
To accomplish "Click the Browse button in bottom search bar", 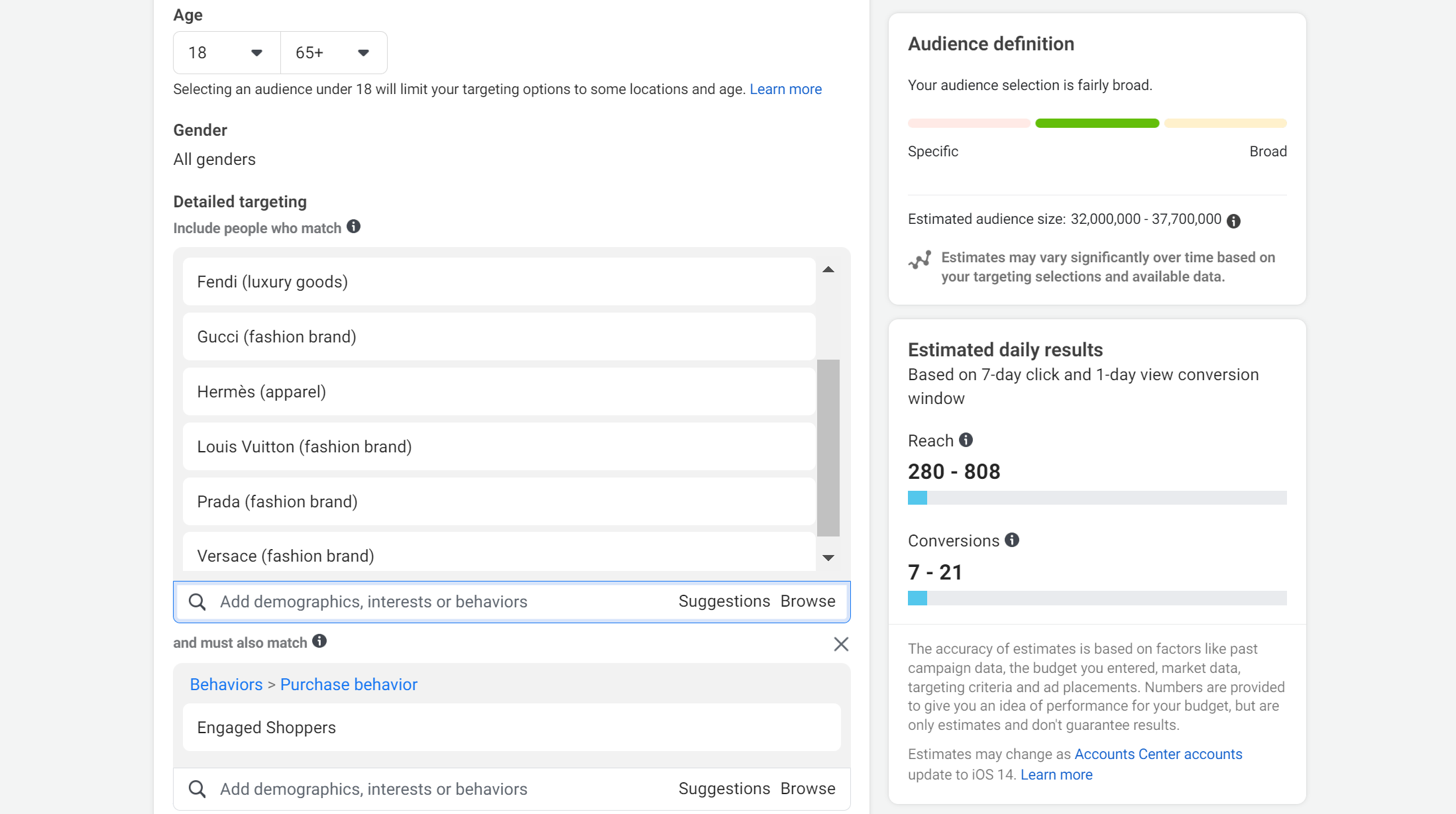I will point(807,789).
